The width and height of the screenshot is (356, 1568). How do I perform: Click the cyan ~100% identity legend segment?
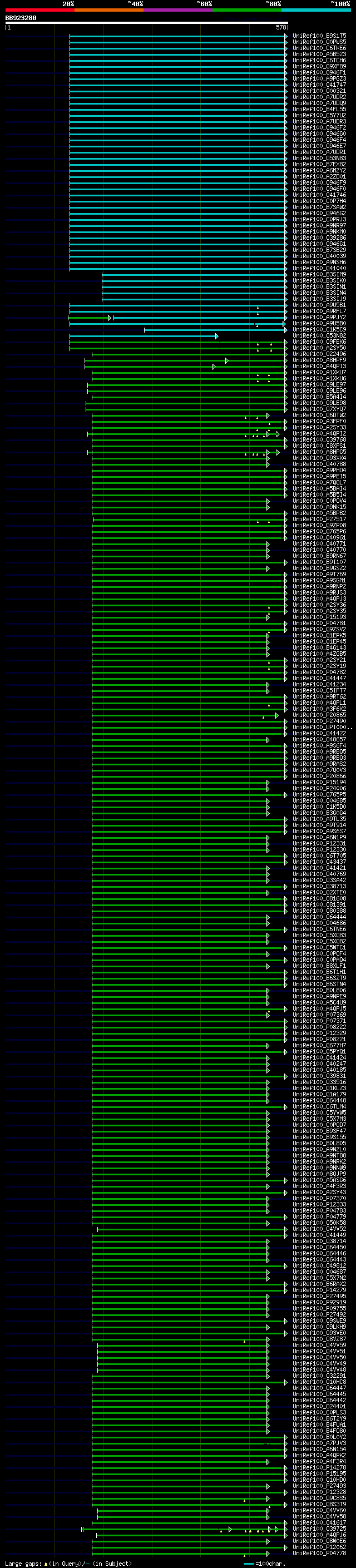[316, 10]
